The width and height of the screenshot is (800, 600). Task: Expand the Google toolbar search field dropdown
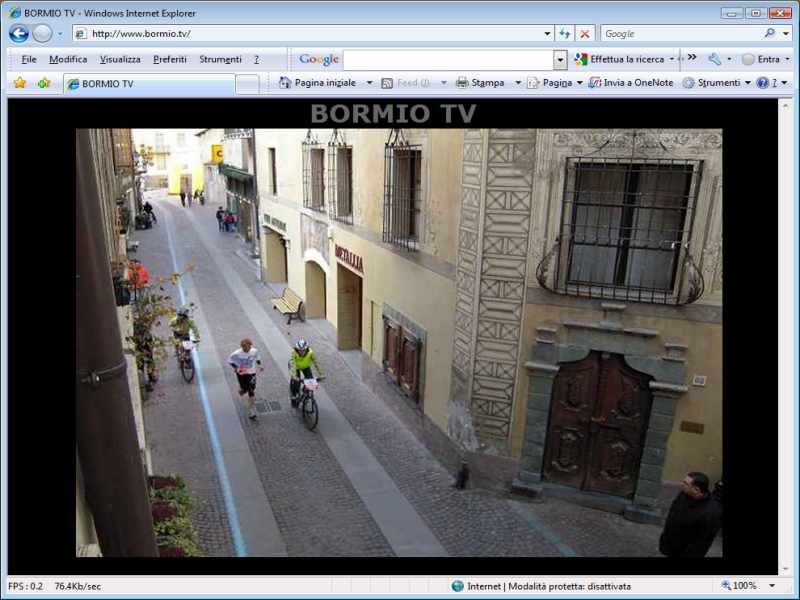click(560, 60)
